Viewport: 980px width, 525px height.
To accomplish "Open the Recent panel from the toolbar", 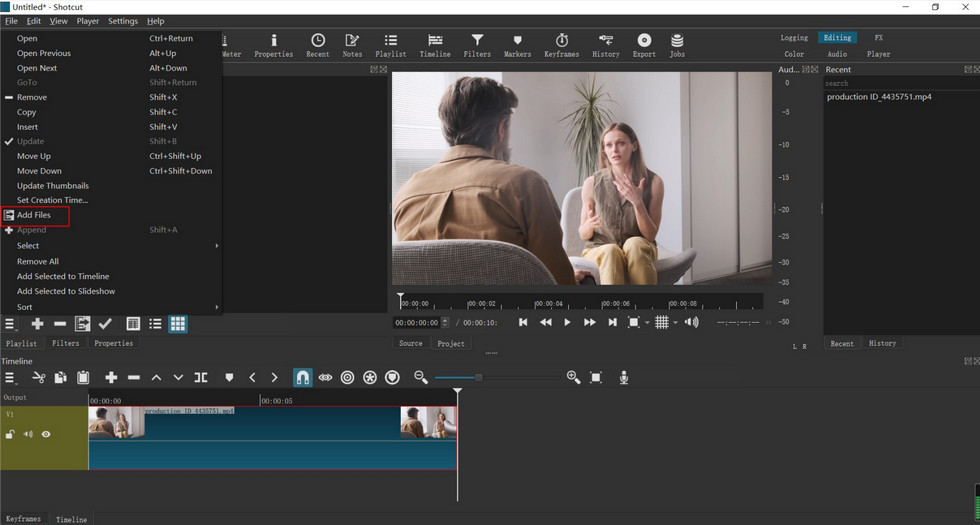I will (x=318, y=46).
